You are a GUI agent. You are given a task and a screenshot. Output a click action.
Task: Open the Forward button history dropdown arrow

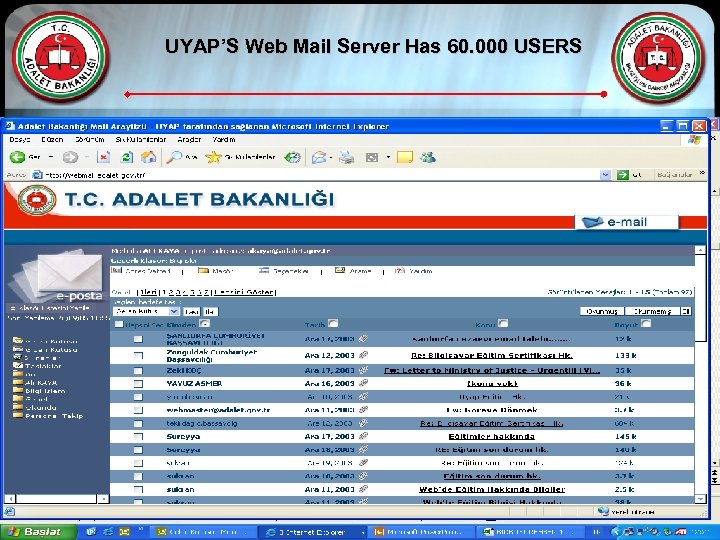tap(86, 158)
